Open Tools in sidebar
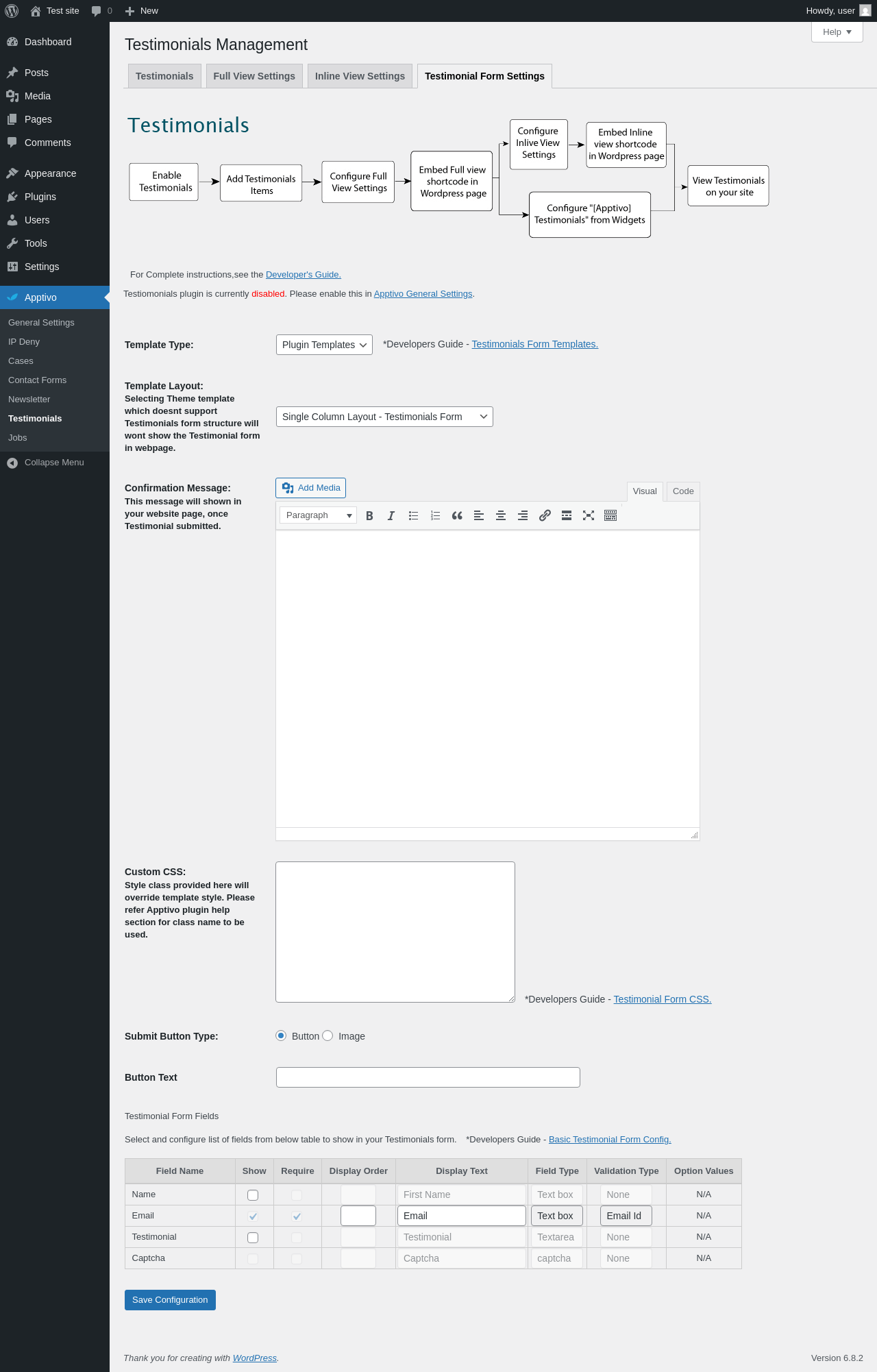Image resolution: width=877 pixels, height=1372 pixels. coord(55,243)
